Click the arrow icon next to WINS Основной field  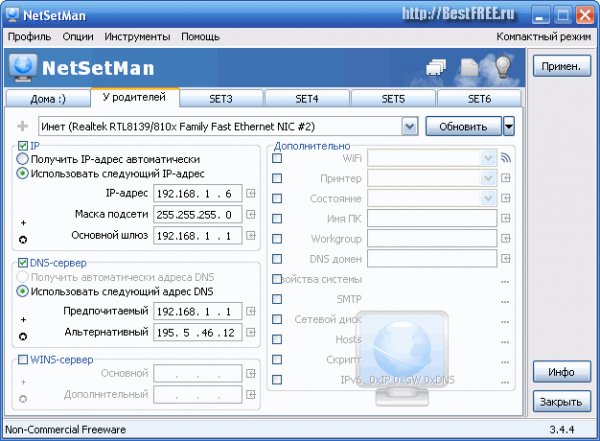point(251,373)
